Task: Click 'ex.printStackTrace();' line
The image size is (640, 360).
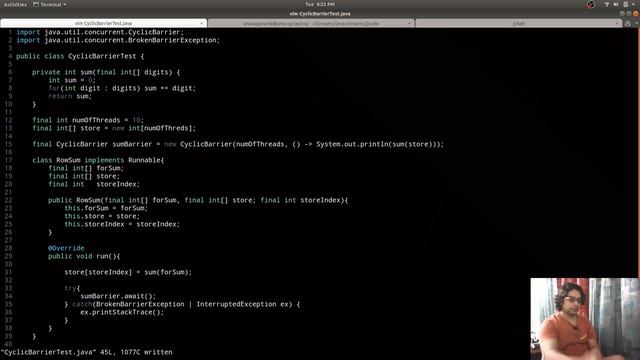Action: (122, 312)
